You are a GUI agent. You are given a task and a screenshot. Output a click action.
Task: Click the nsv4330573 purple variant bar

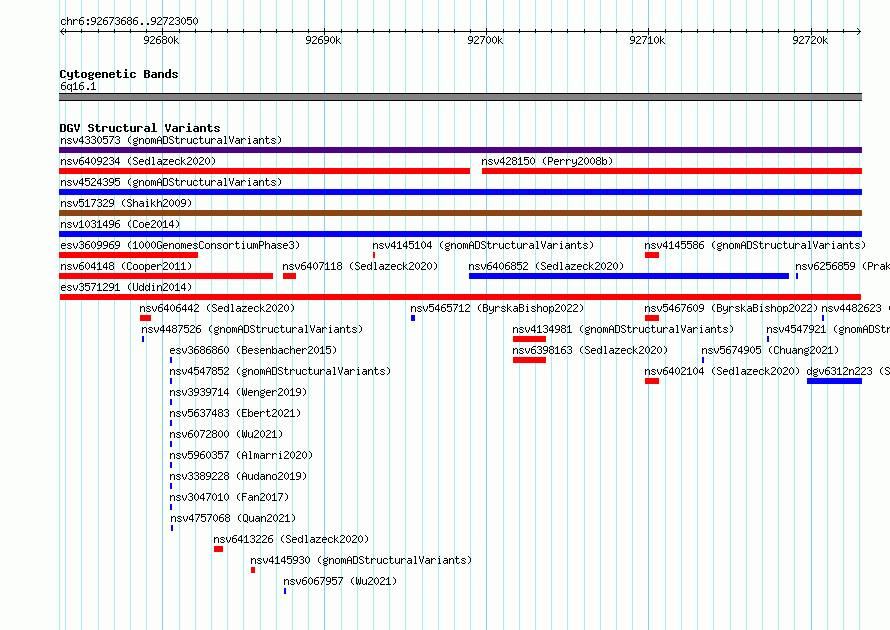pos(460,150)
